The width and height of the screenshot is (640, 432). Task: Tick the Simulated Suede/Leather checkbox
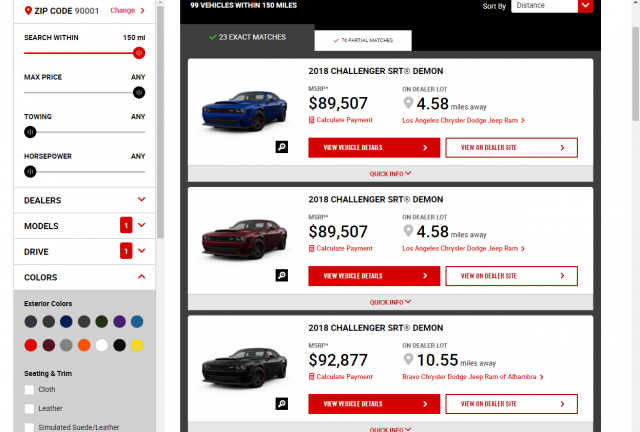30,427
